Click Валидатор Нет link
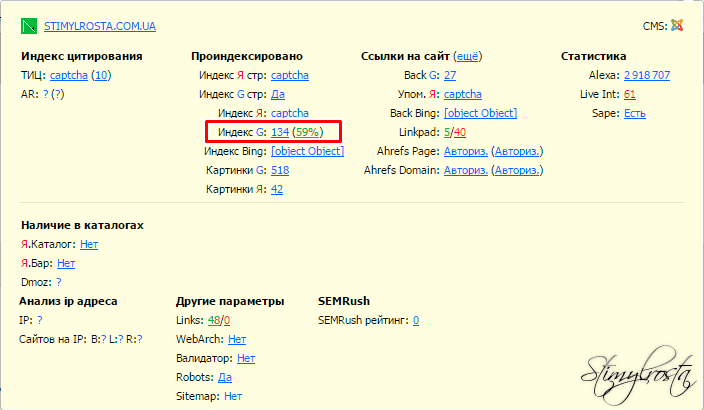704x410 pixels. (246, 358)
